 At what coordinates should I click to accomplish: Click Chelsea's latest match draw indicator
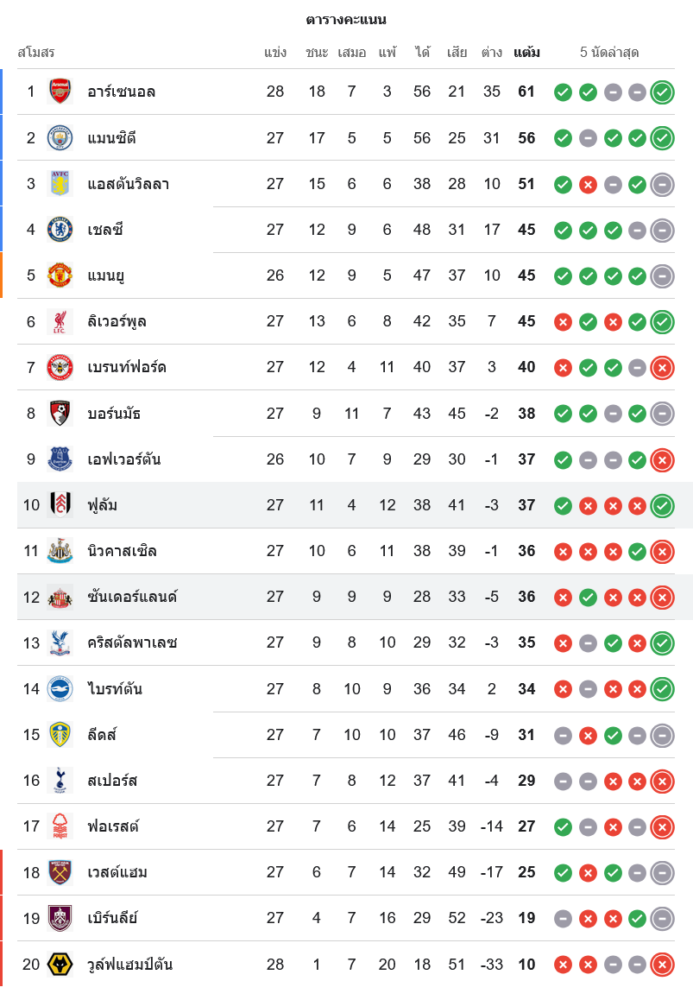661,230
